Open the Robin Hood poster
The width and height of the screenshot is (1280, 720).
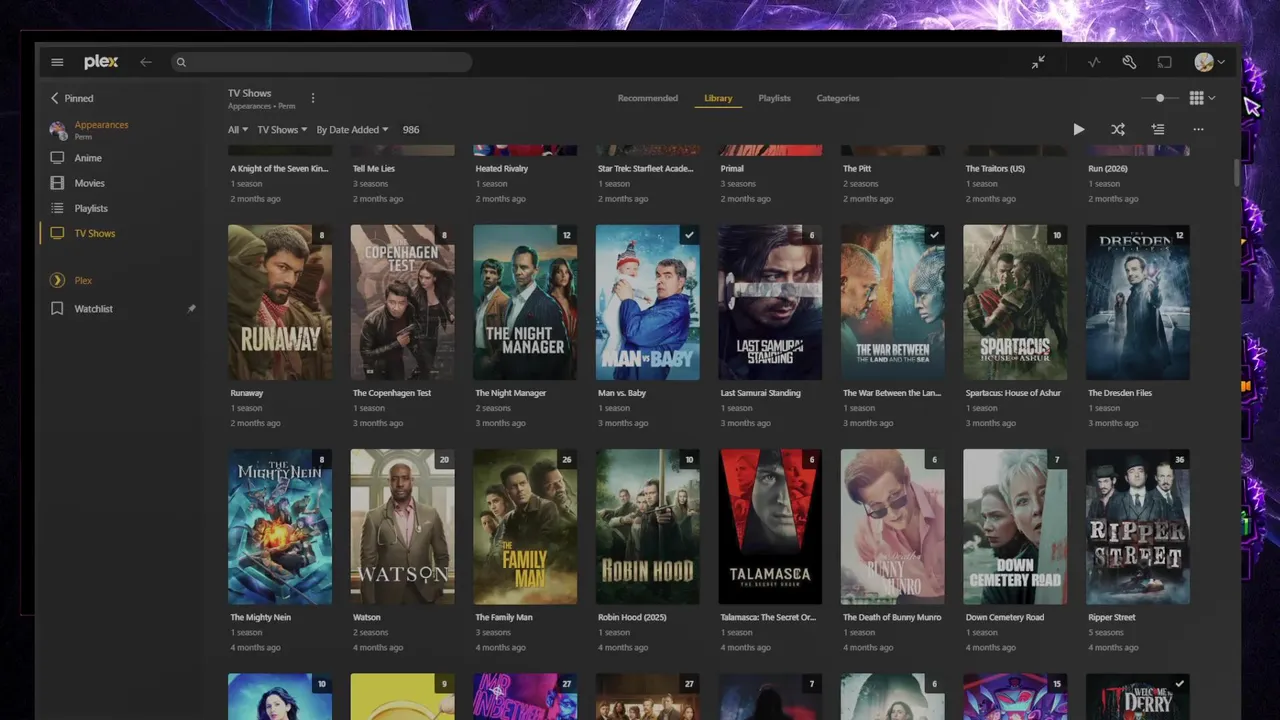[x=647, y=526]
